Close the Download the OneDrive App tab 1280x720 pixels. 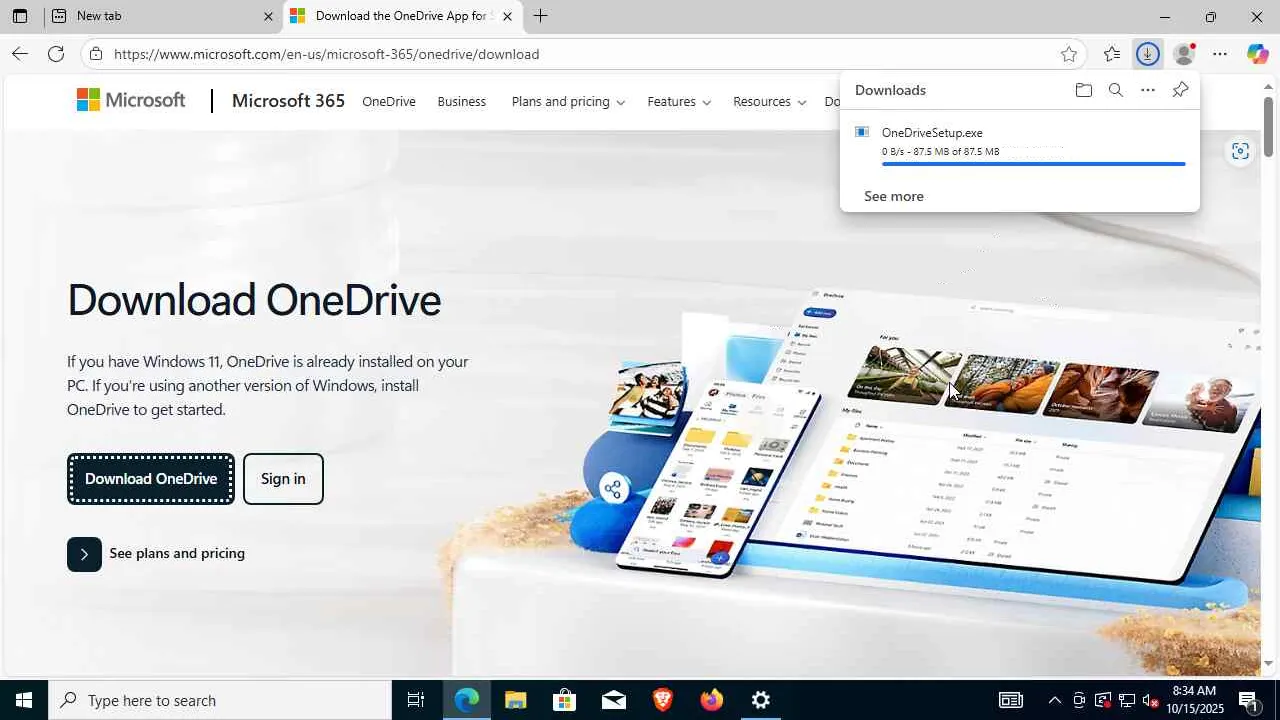click(x=507, y=16)
